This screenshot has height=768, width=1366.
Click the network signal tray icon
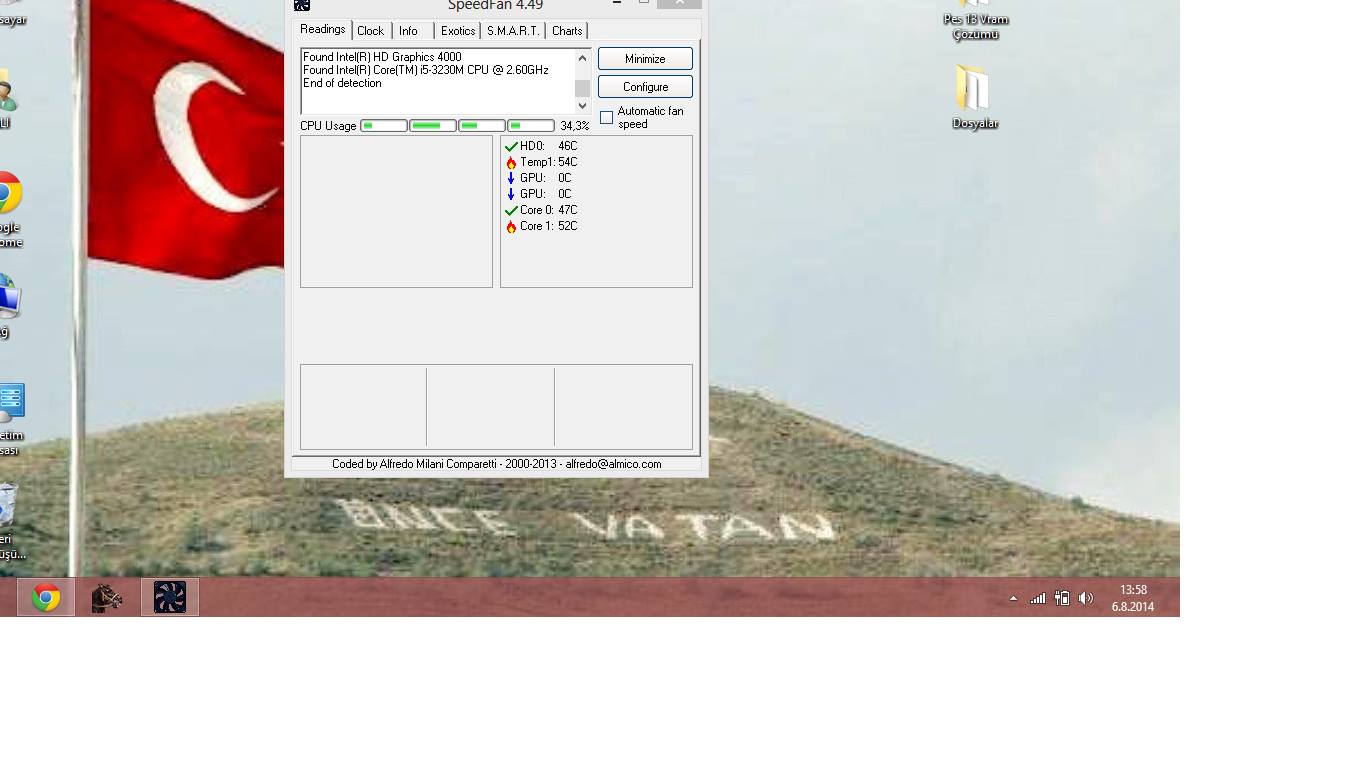pyautogui.click(x=1038, y=599)
